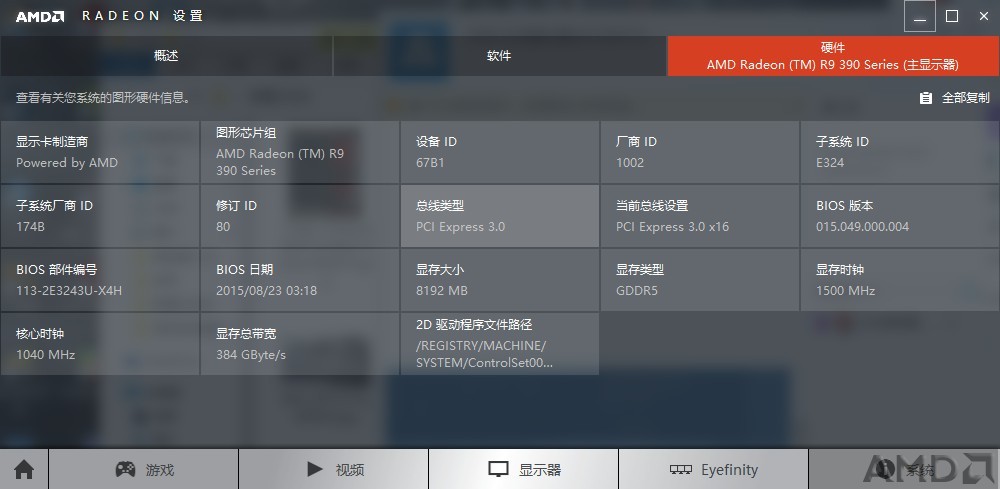Screen dimensions: 1000x489
Task: Select the 厂商 ID 1002 tile
Action: (700, 152)
